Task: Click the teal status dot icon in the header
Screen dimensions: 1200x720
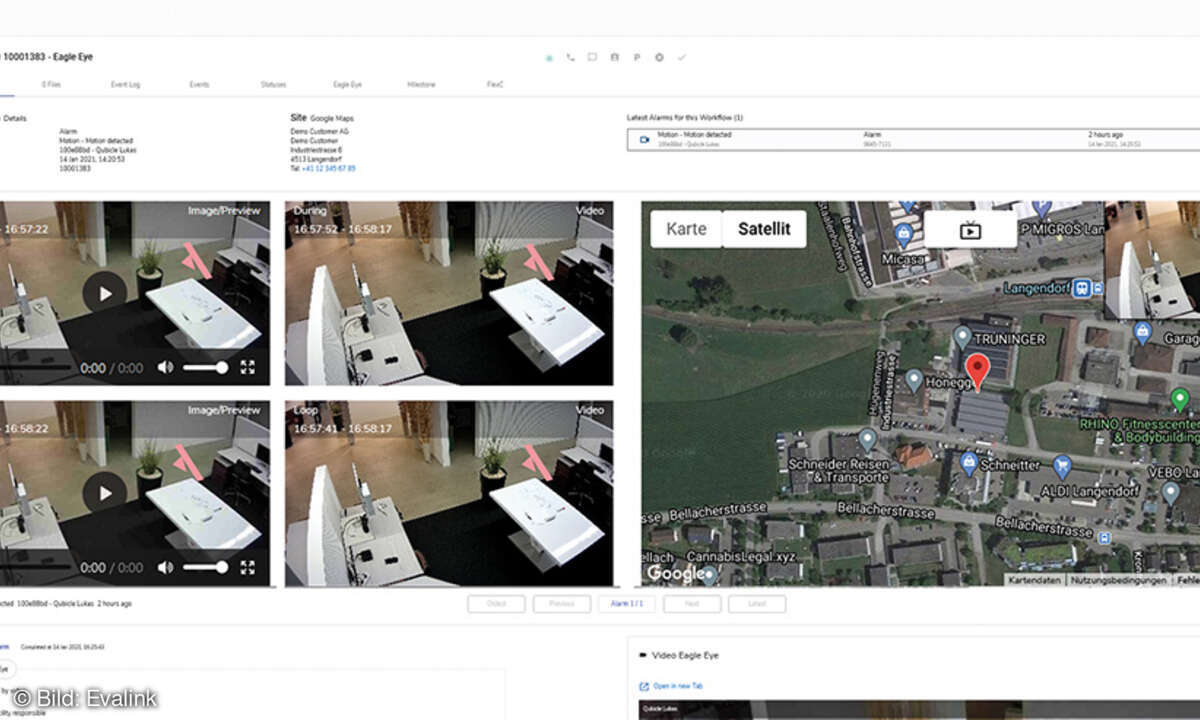Action: 548,58
